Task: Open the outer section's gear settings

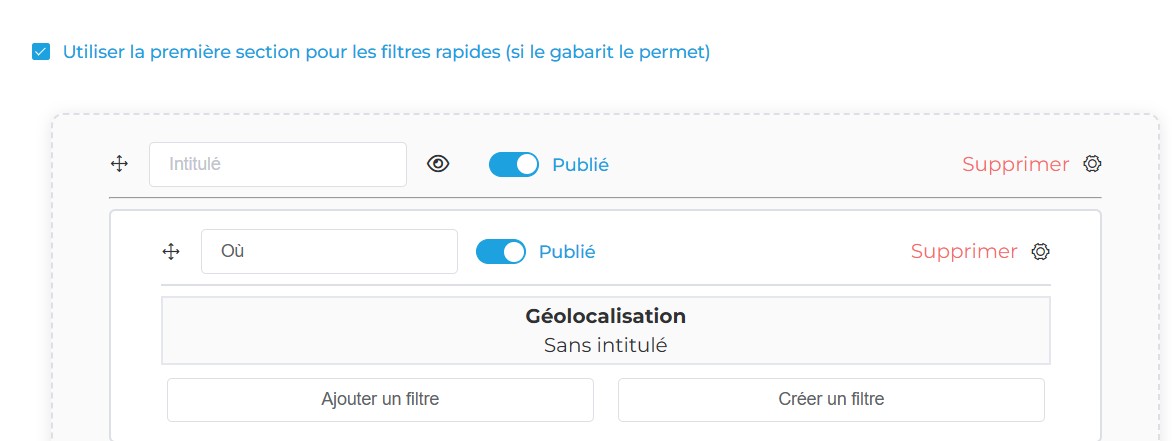Action: [x=1092, y=164]
